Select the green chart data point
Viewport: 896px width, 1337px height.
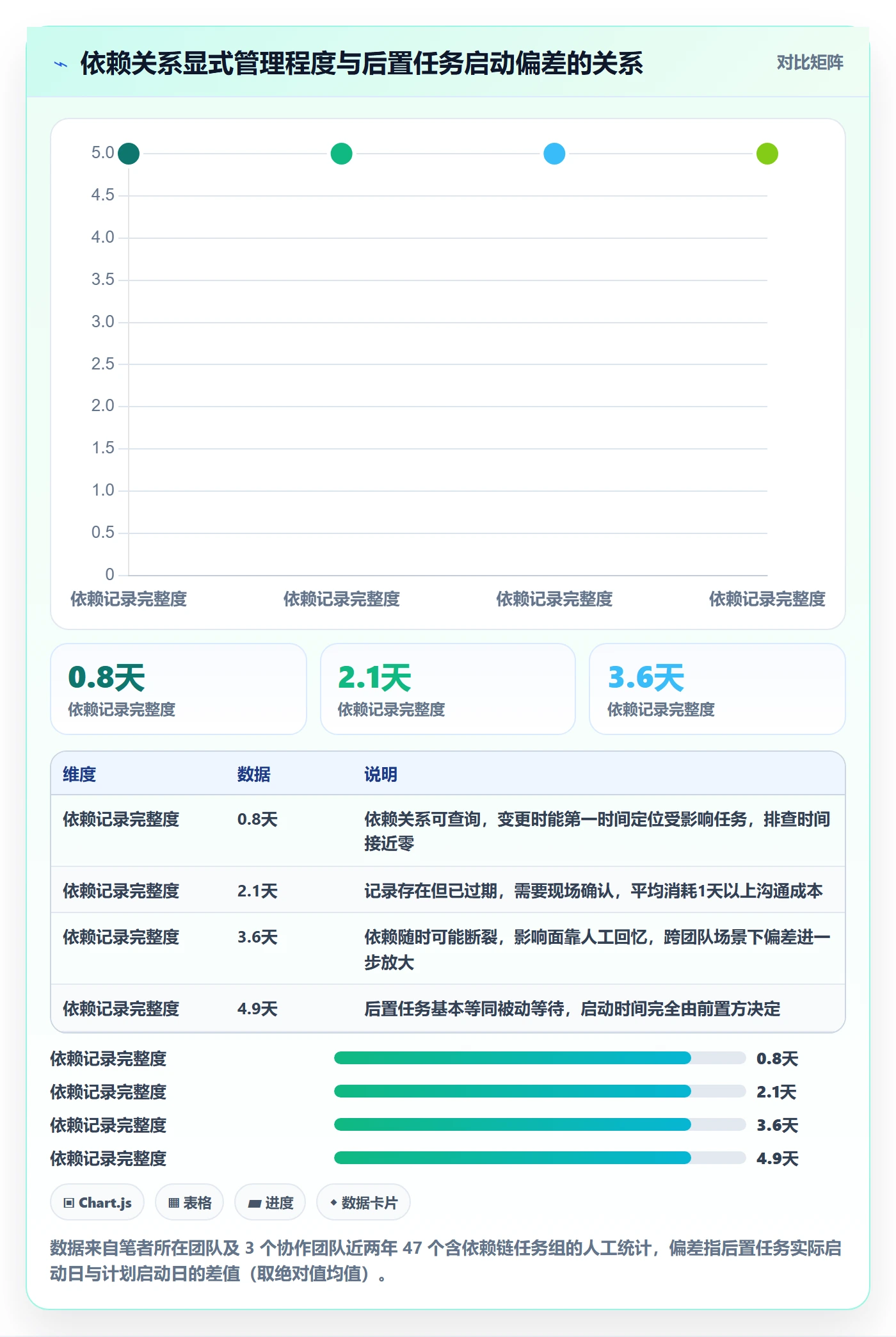[x=342, y=154]
